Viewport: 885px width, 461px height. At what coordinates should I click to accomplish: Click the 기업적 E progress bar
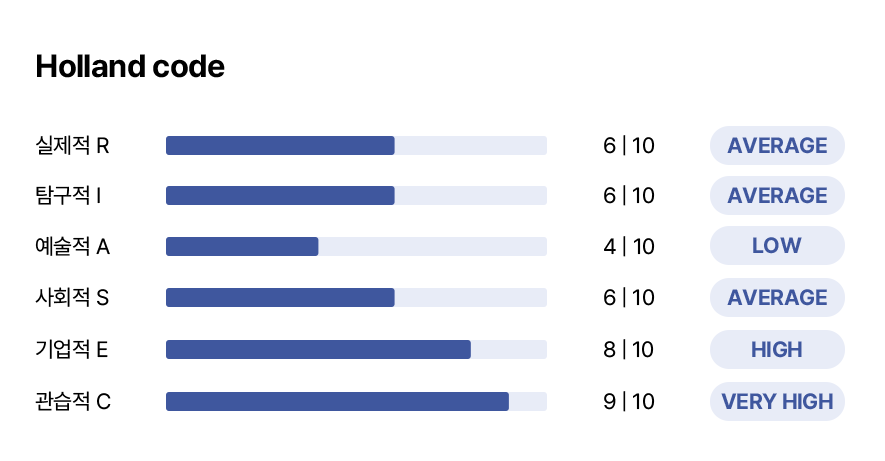pos(356,349)
